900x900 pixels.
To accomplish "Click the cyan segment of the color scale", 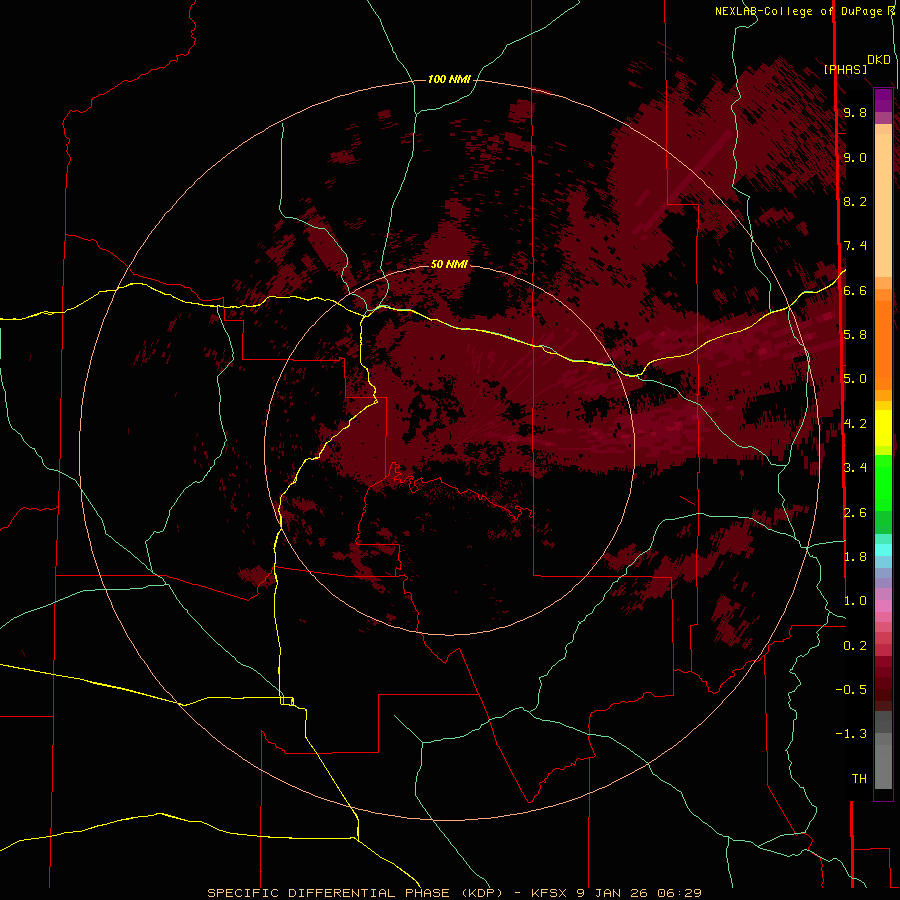I will pos(883,550).
